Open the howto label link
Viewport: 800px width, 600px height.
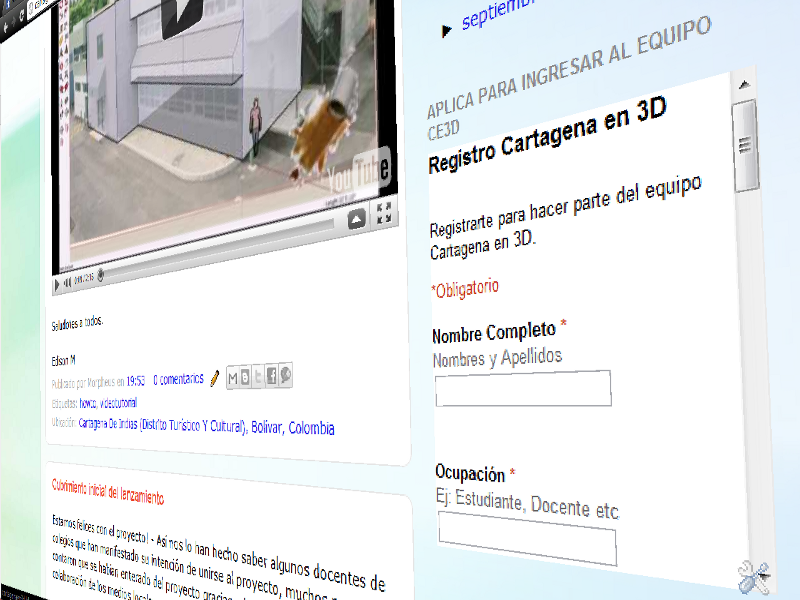click(x=88, y=404)
